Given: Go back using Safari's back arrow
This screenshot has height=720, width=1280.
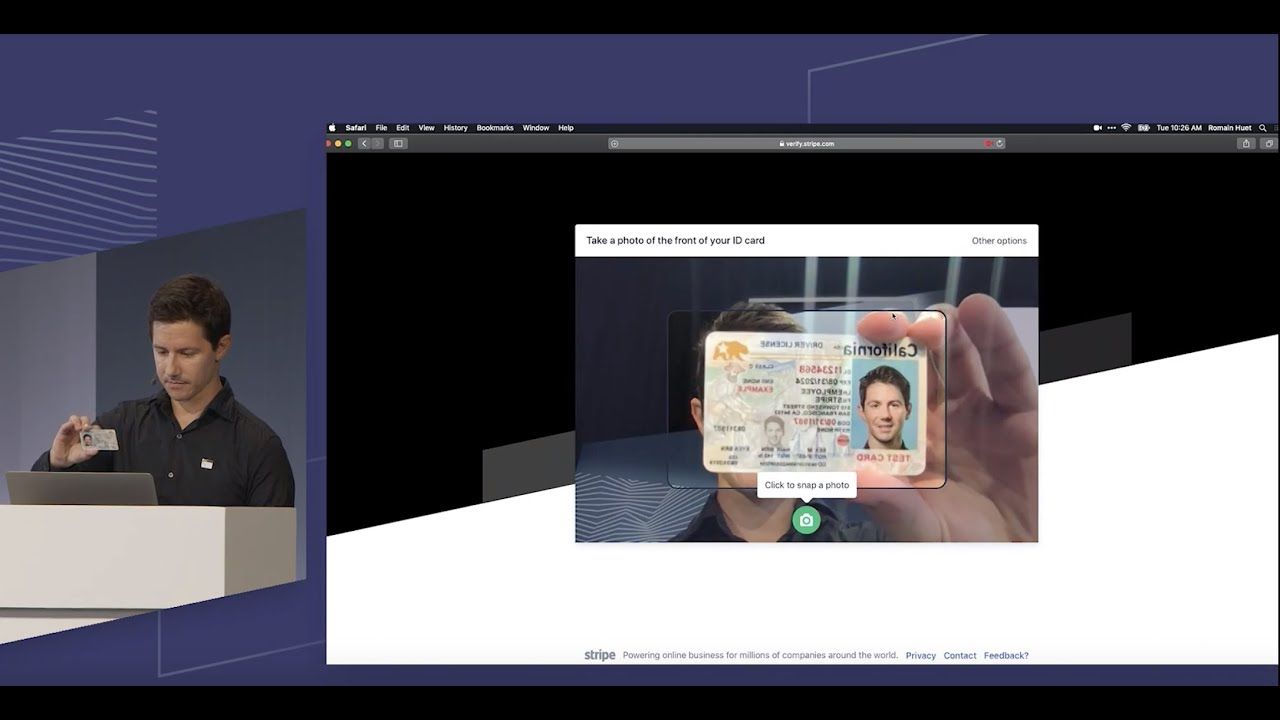Looking at the screenshot, I should pyautogui.click(x=363, y=143).
